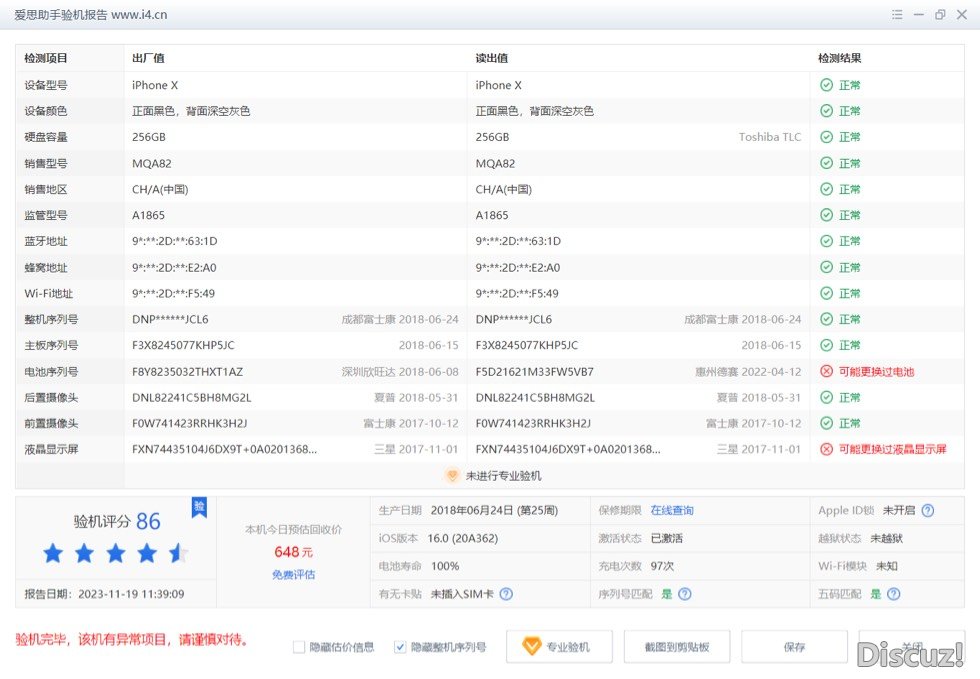980x679 pixels.
Task: Click the score value 86
Action: point(148,521)
